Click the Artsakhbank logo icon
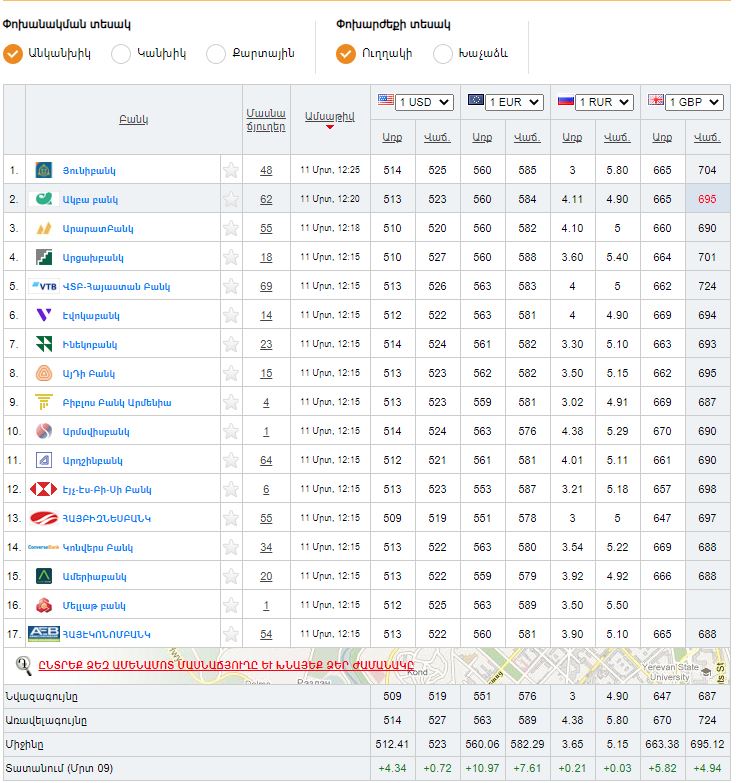 [44, 257]
